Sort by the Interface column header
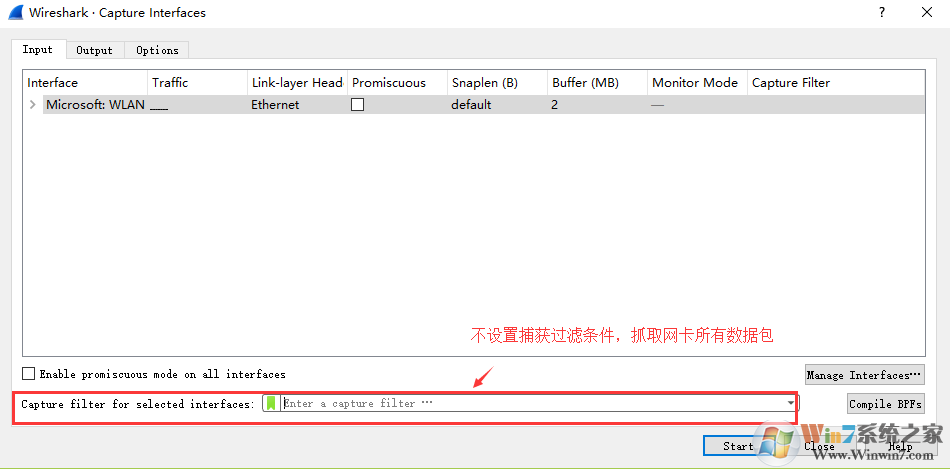Viewport: 950px width, 469px height. pos(85,83)
